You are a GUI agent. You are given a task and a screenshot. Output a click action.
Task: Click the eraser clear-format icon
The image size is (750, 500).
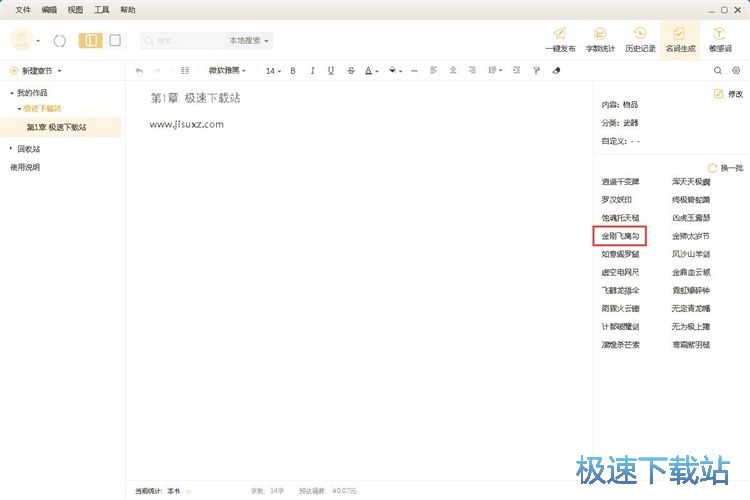point(556,71)
